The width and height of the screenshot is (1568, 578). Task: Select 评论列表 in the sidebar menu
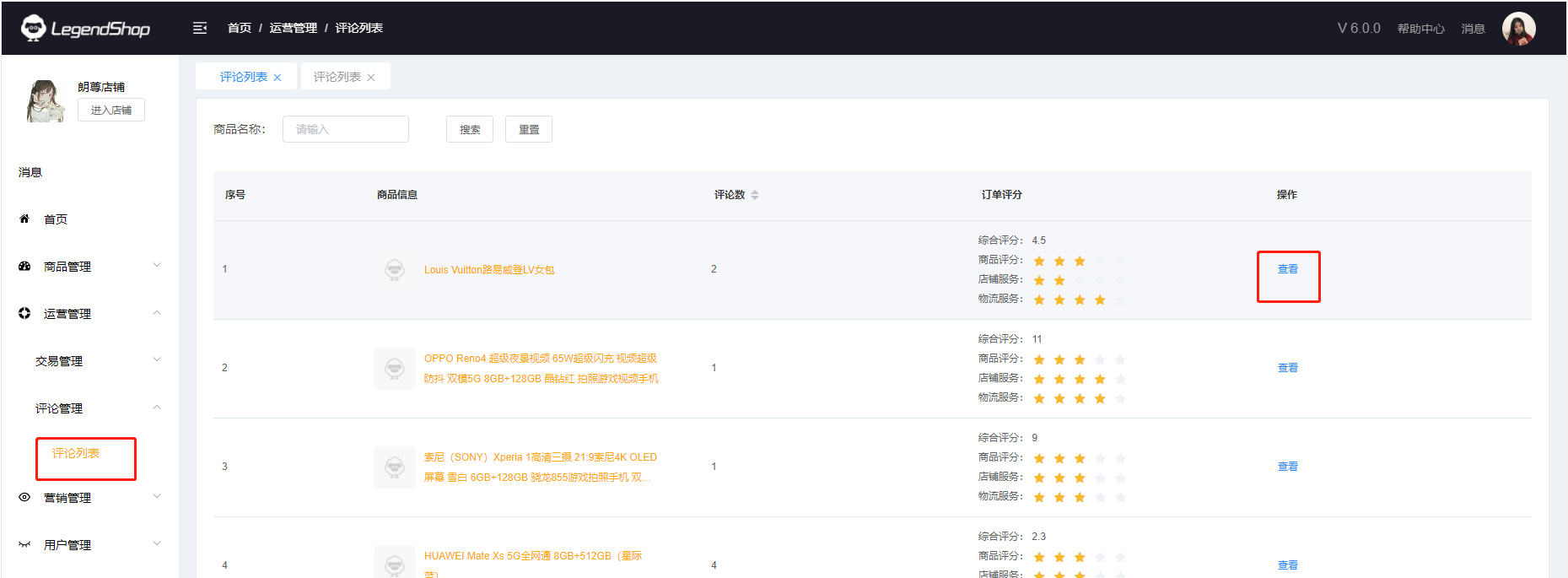click(76, 454)
